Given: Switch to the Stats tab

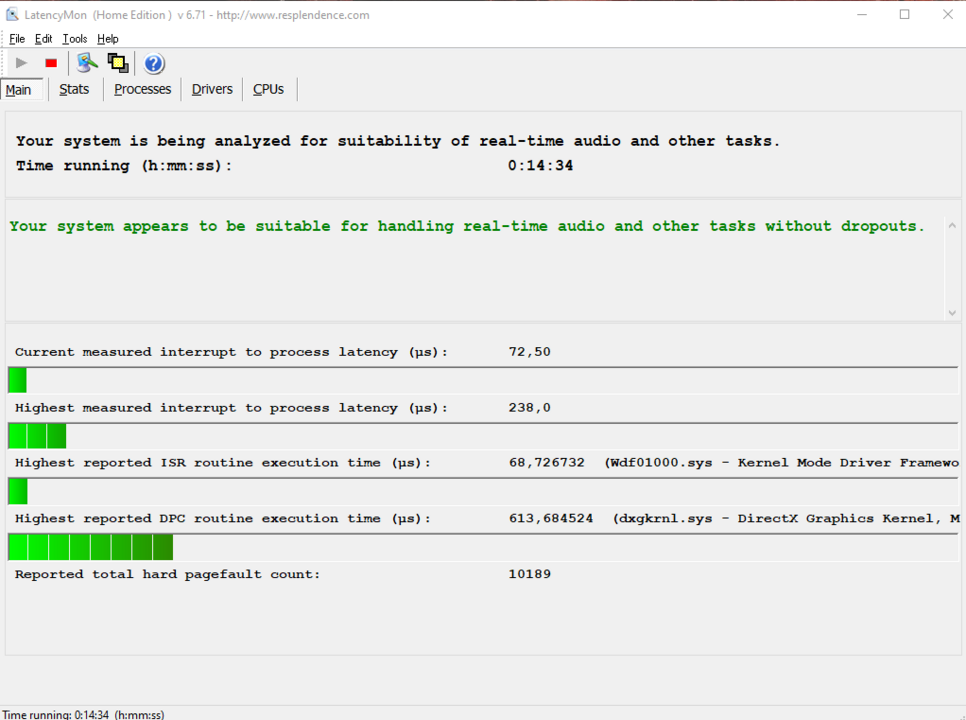Looking at the screenshot, I should click(74, 89).
